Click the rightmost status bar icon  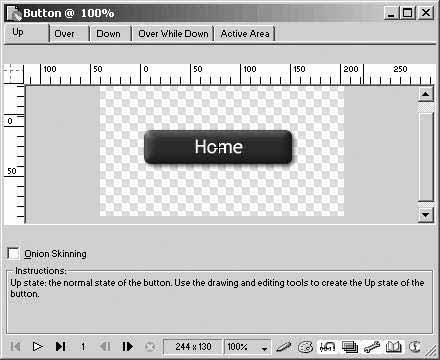415,347
